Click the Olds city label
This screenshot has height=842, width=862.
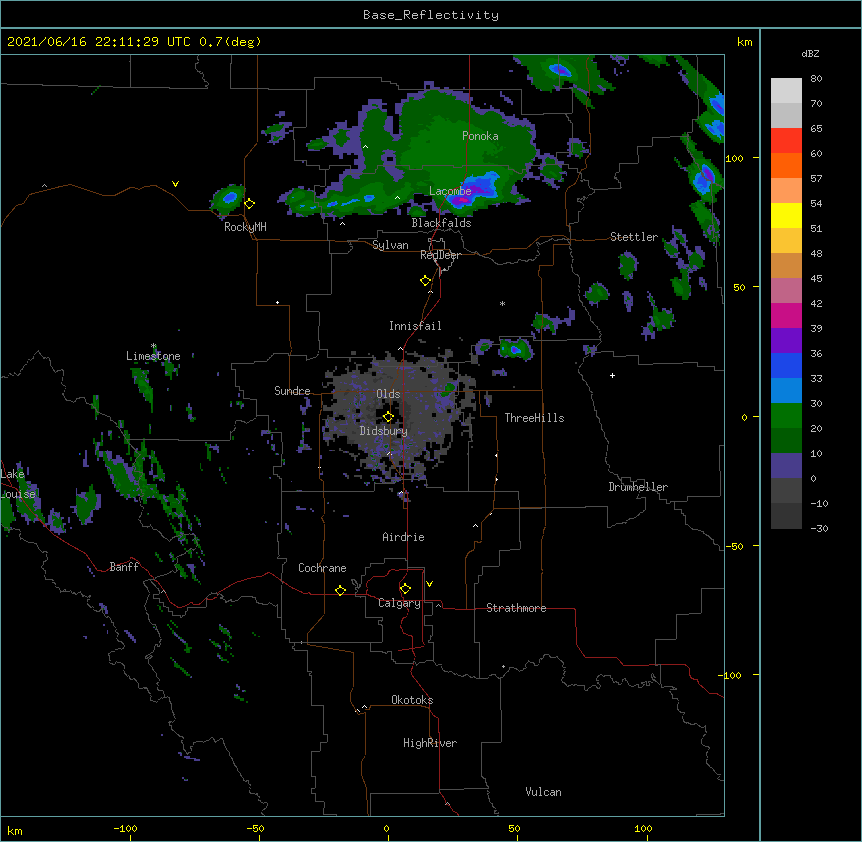click(388, 394)
